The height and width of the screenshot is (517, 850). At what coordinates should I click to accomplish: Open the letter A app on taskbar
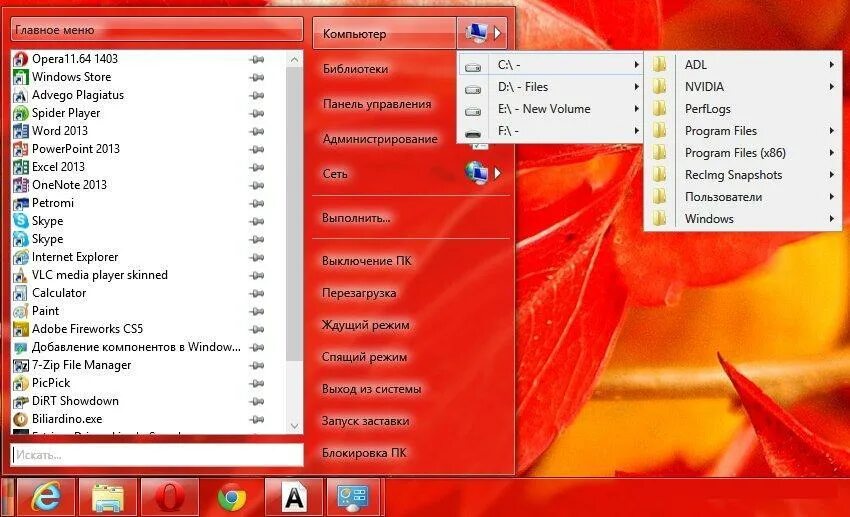(x=294, y=497)
